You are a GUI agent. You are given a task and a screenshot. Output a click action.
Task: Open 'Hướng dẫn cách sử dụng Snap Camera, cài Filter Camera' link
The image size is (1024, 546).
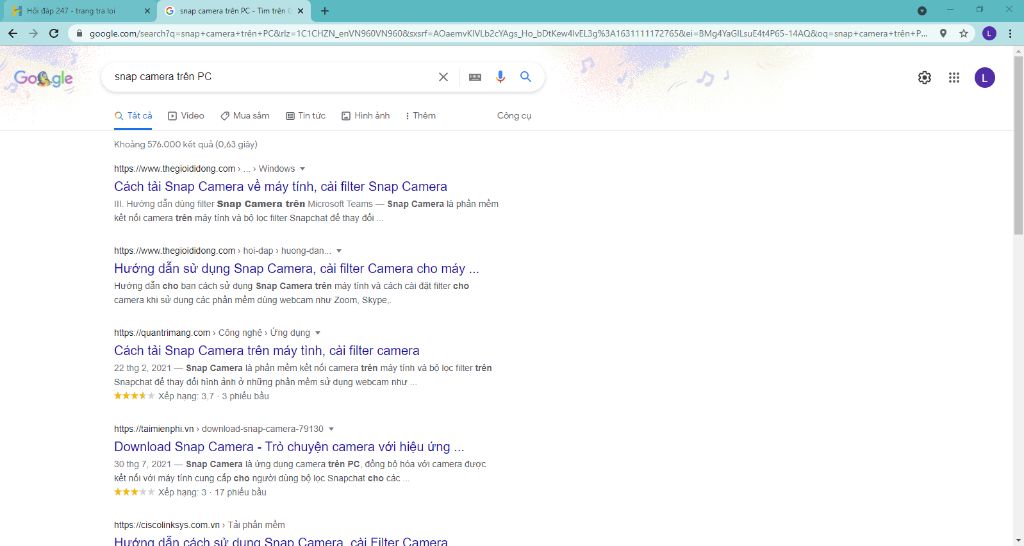[281, 541]
